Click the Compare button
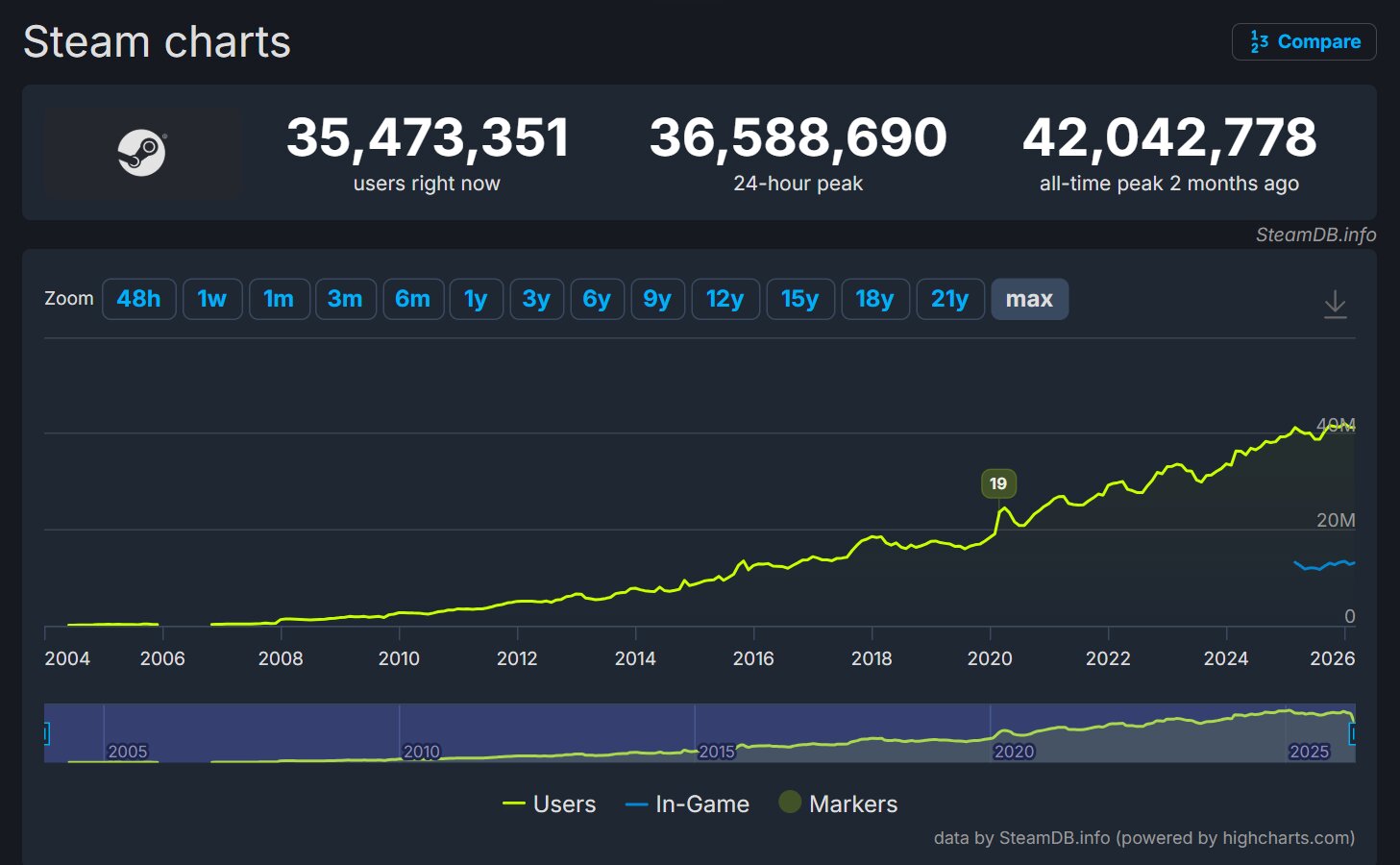The image size is (1400, 865). 1304,42
